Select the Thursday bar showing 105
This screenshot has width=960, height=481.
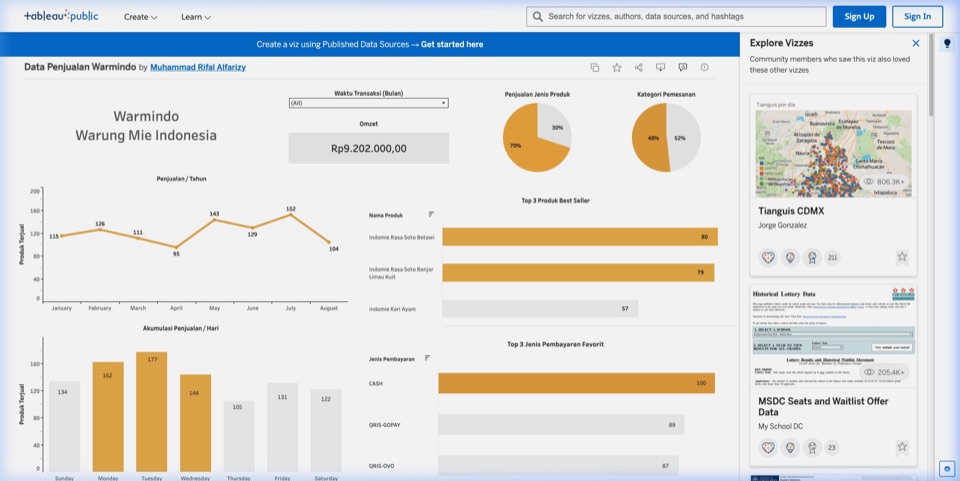[239, 436]
